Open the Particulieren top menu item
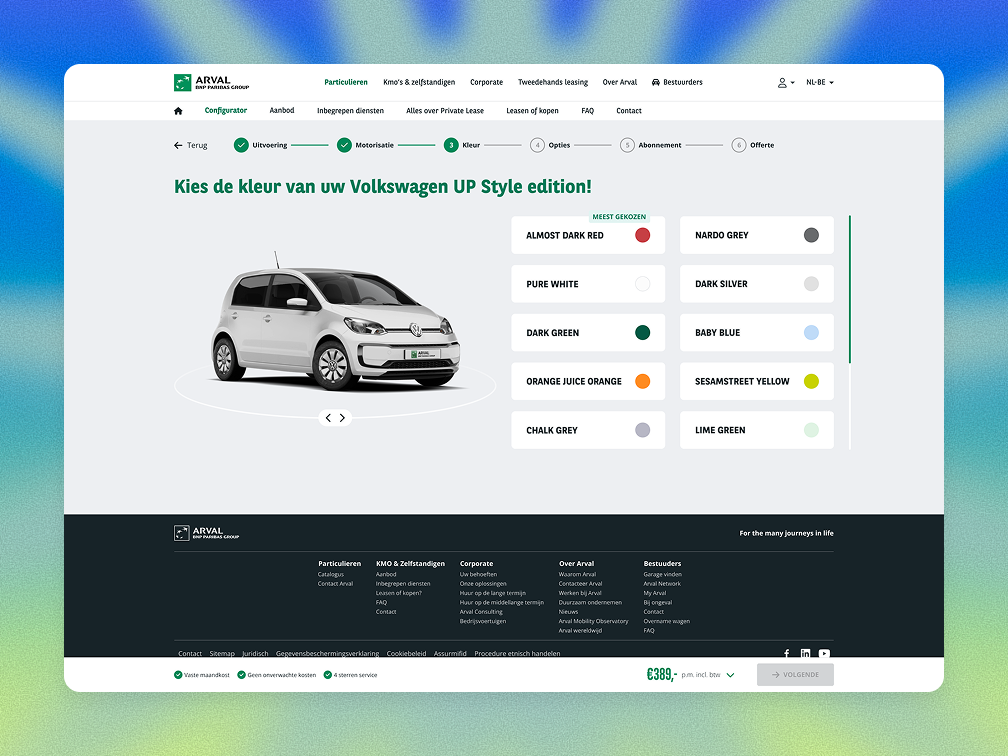Screen dimensions: 1008x756 [346, 82]
